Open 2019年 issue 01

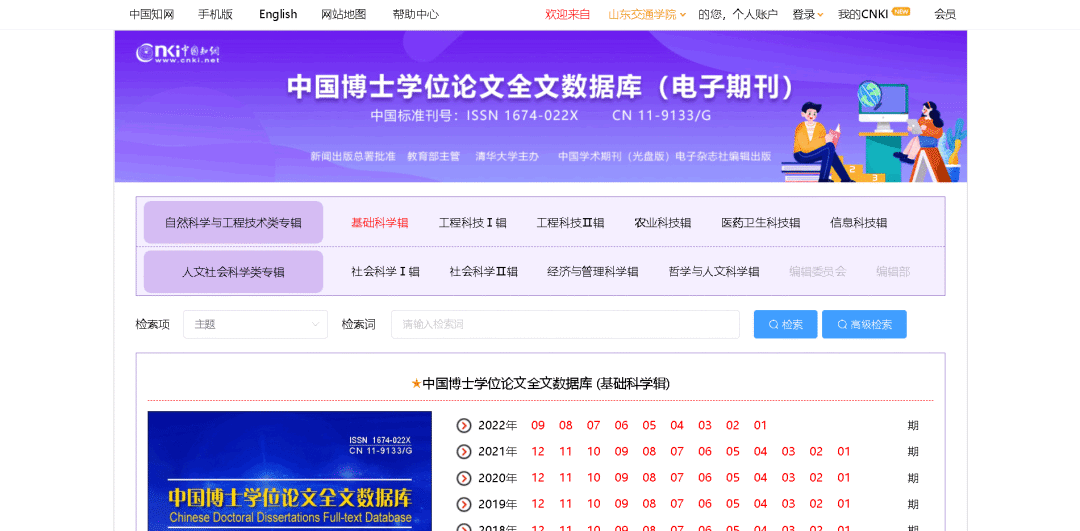[844, 504]
